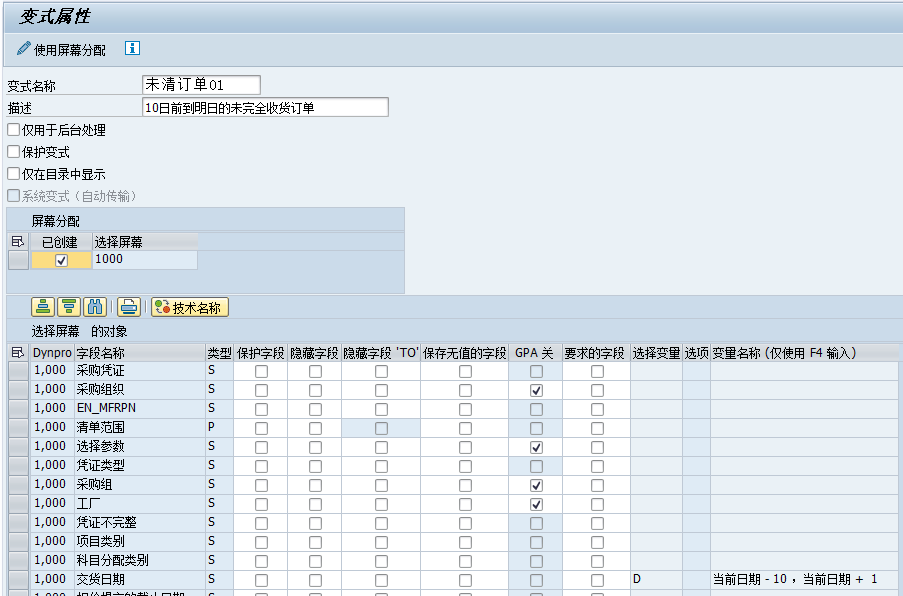The height and width of the screenshot is (596, 903).
Task: Click the 选择屏幕 cell showing 1000
Action: [x=145, y=260]
